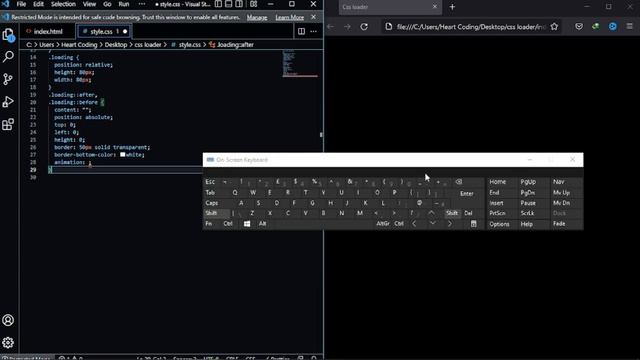Open the Accounts menu icon
Image resolution: width=640 pixels, height=360 pixels.
(x=8, y=320)
